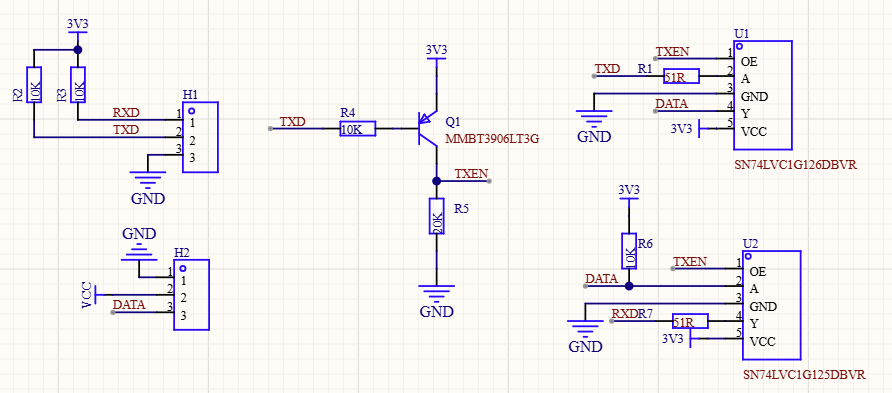This screenshot has width=892, height=393.
Task: Click the H2 designator label
Action: pos(181,252)
